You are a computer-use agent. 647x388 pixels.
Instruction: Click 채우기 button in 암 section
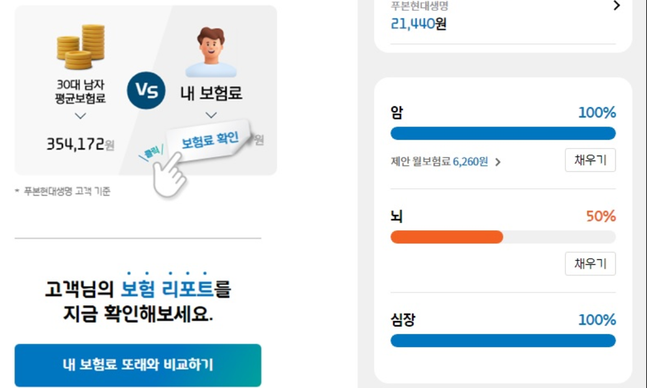click(x=590, y=160)
